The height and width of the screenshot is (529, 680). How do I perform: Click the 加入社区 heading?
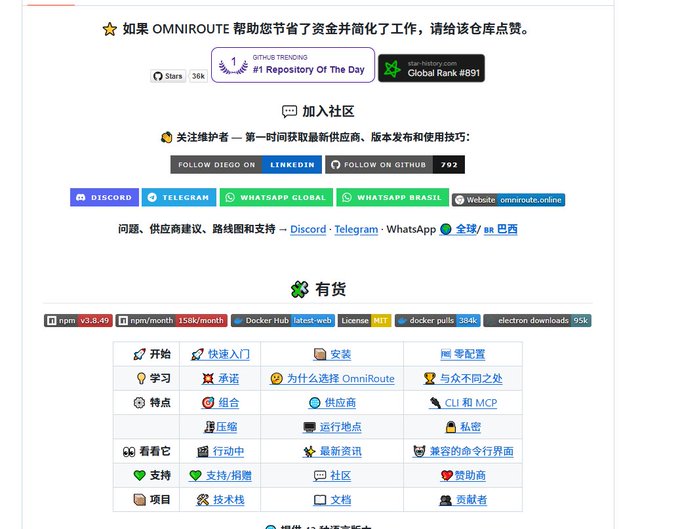coord(328,111)
